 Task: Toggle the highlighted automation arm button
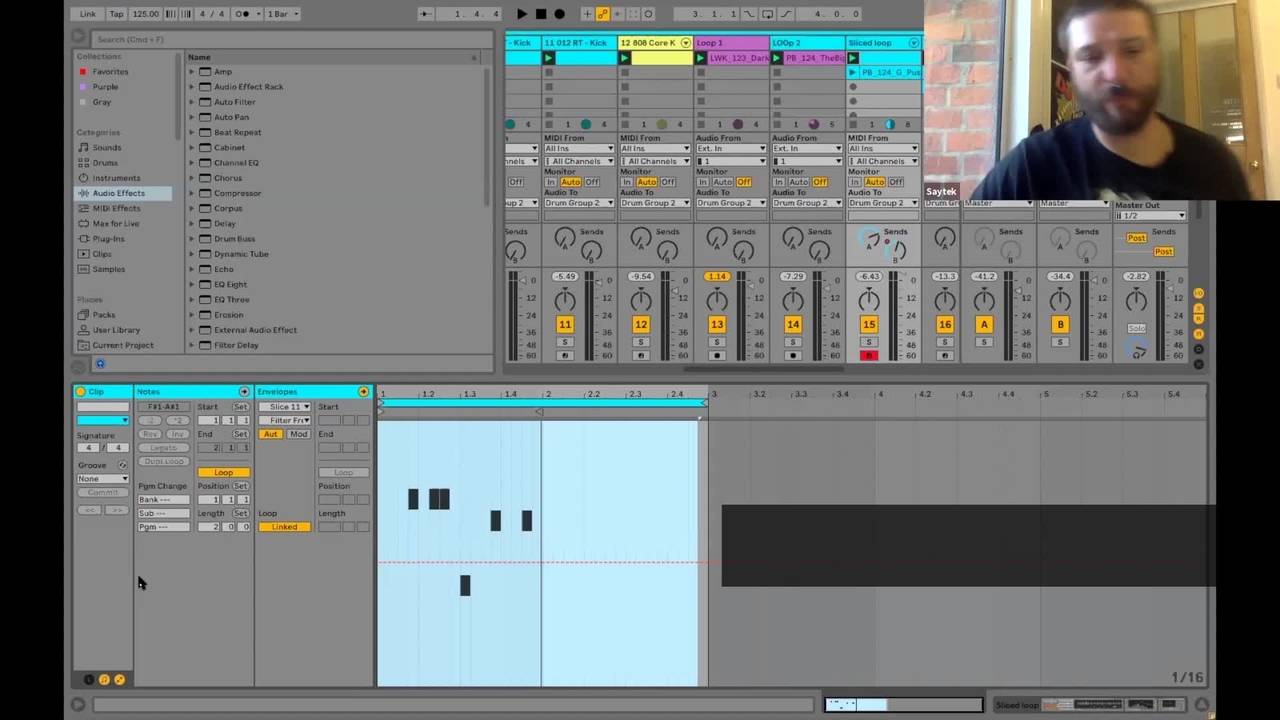coord(602,14)
